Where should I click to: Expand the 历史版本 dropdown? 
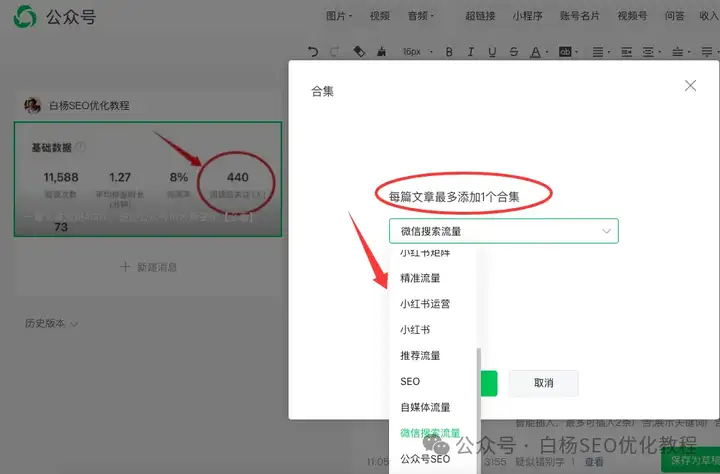click(x=51, y=323)
